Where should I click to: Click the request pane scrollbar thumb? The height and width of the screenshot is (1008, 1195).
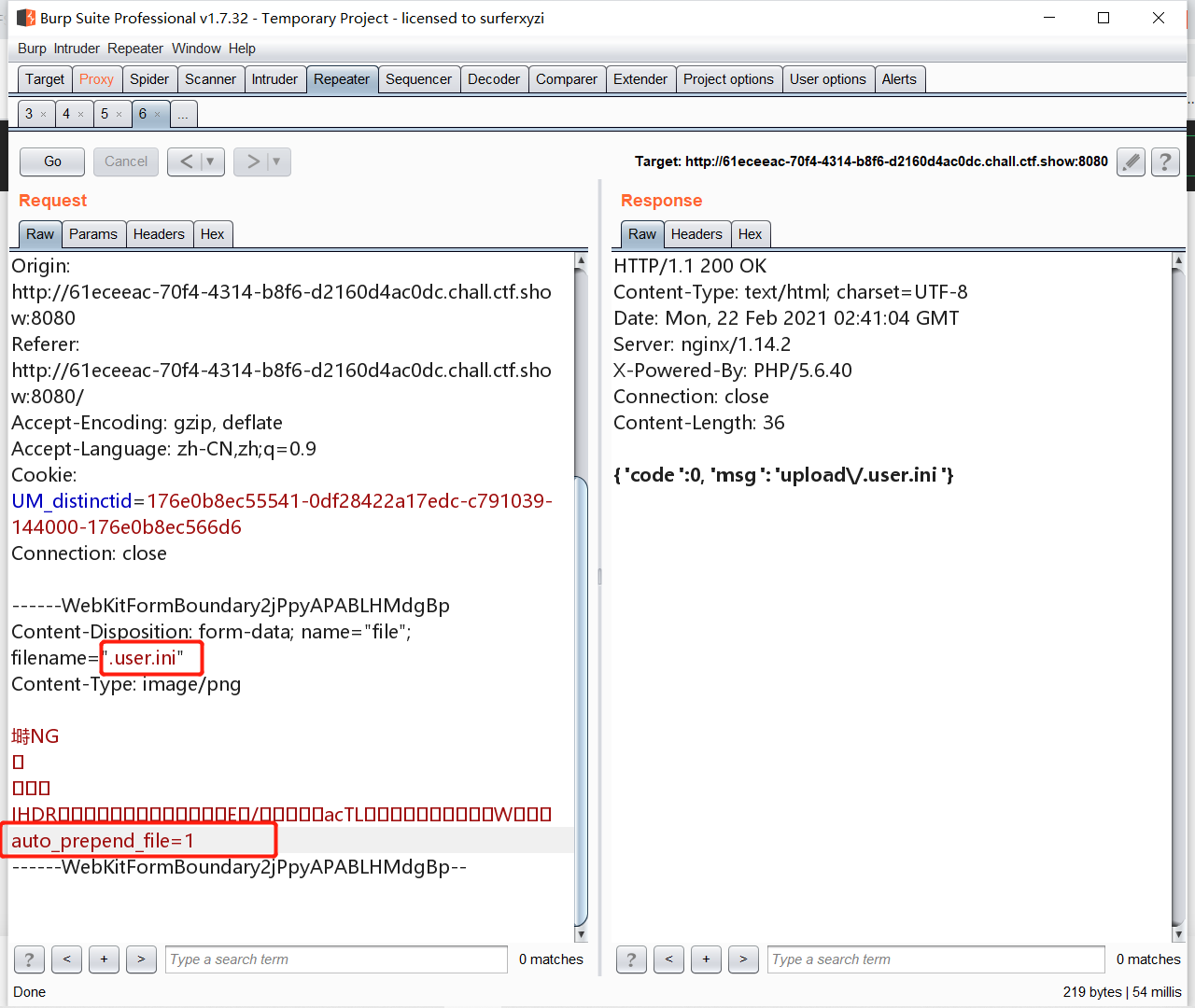tap(581, 700)
